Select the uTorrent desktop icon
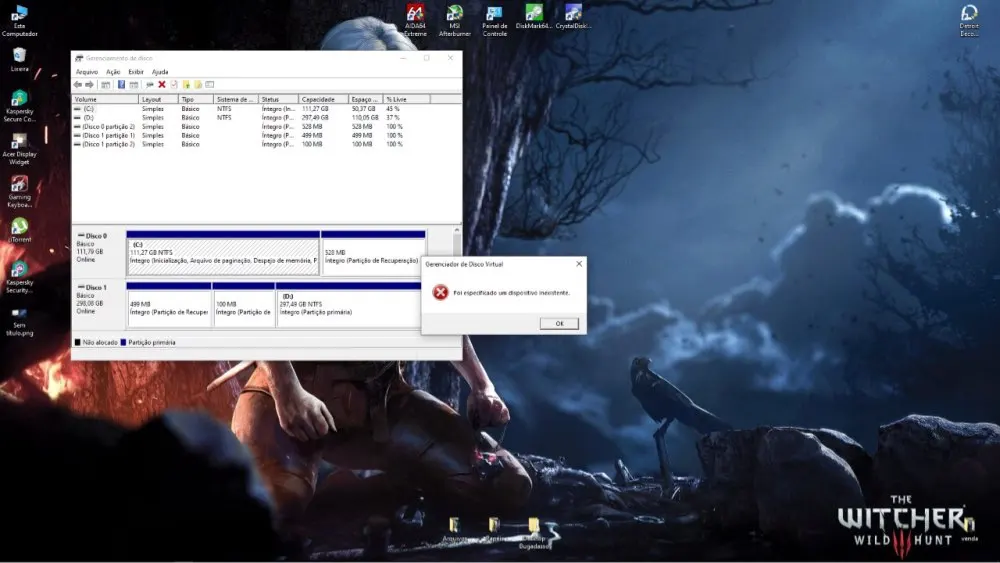 19,230
